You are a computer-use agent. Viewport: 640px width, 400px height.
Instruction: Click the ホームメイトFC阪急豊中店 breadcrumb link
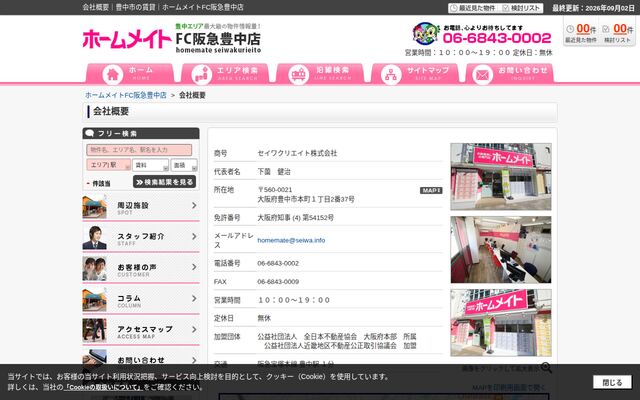coord(126,95)
